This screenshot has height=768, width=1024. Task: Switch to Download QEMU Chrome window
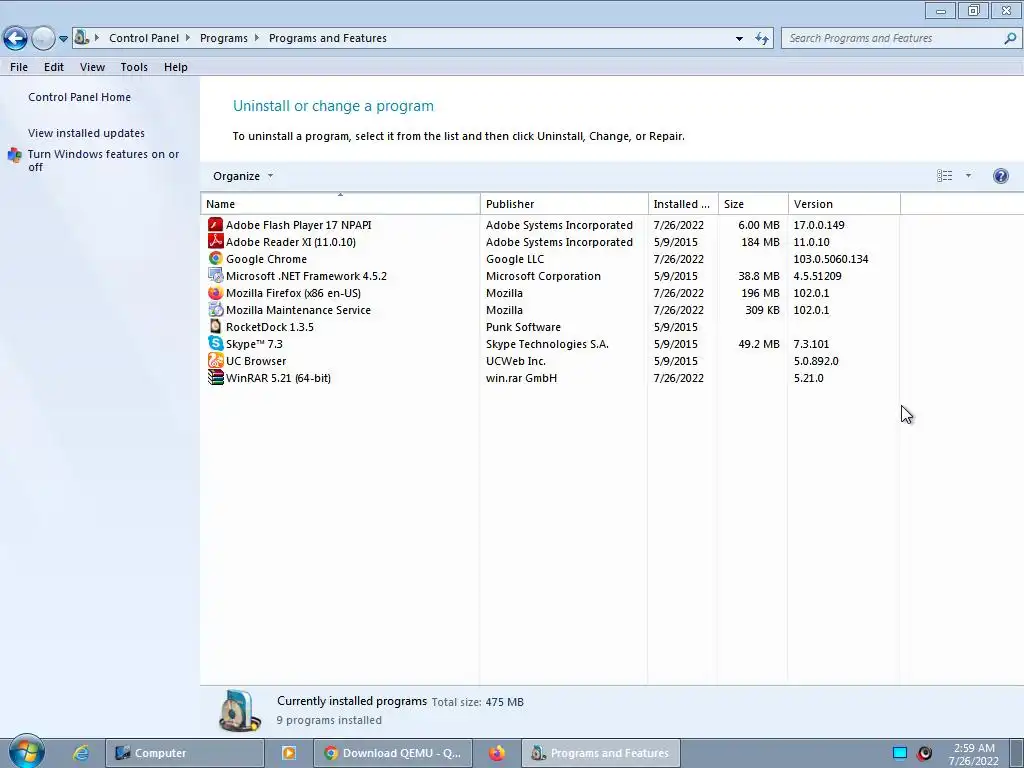392,753
